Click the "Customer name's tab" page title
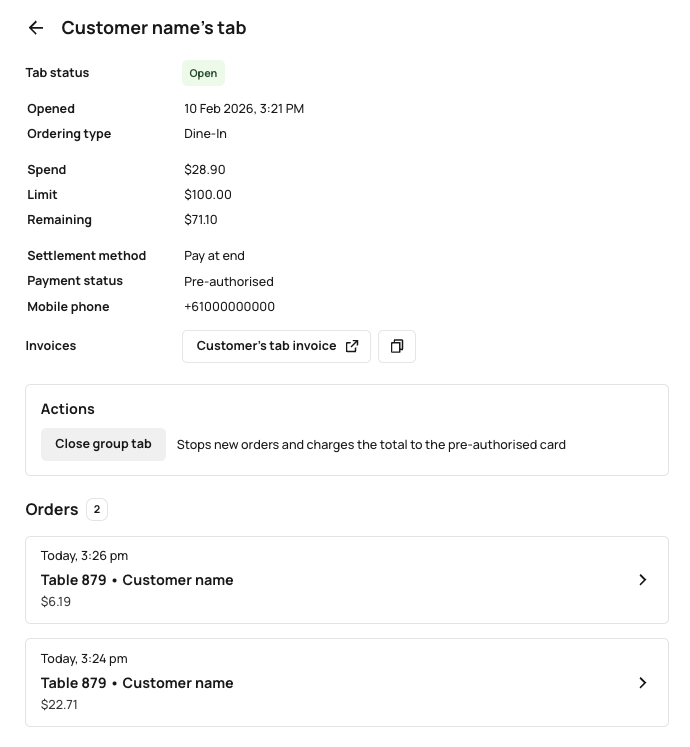The height and width of the screenshot is (747, 690). (x=154, y=28)
